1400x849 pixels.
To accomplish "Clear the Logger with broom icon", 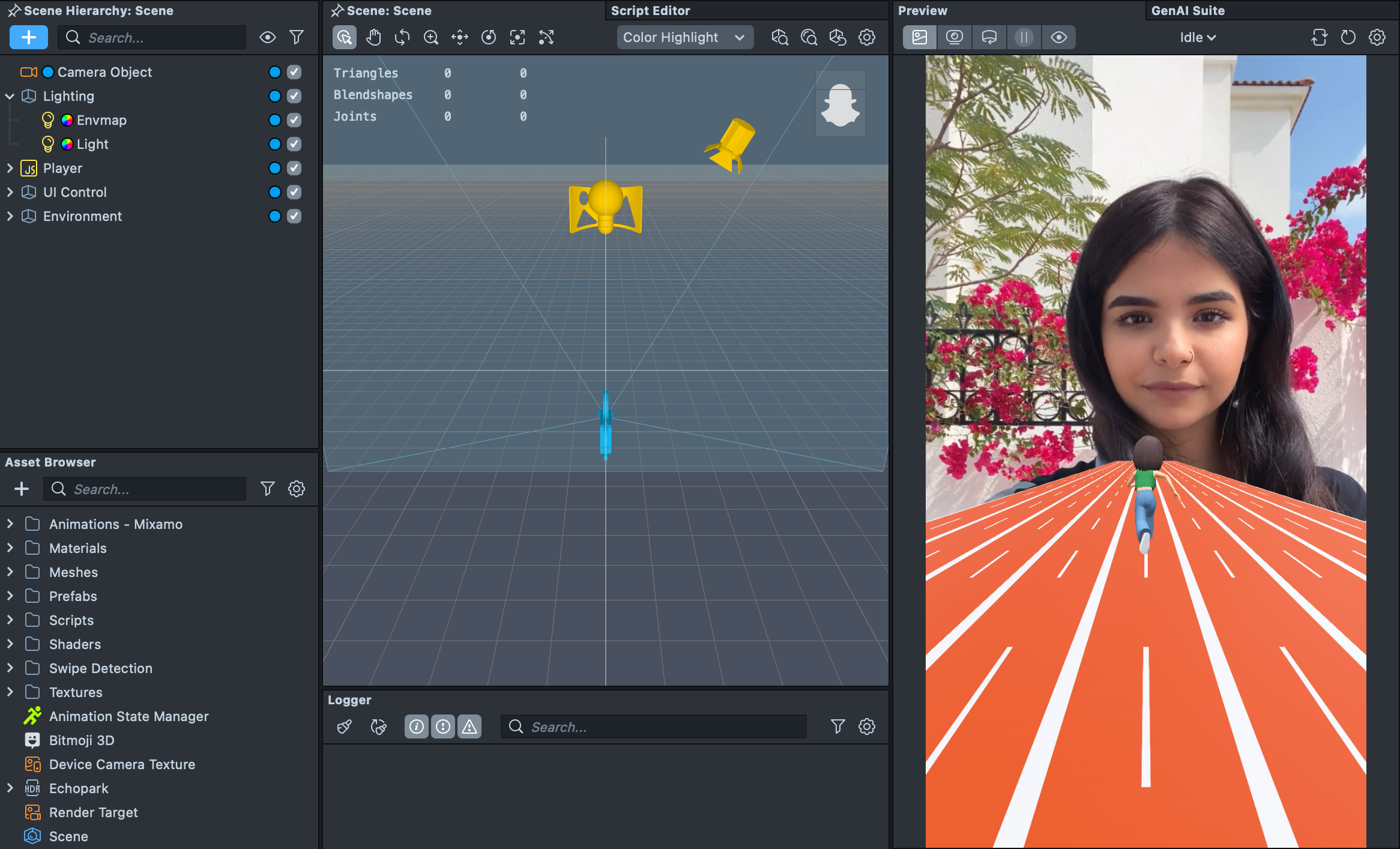I will [344, 727].
